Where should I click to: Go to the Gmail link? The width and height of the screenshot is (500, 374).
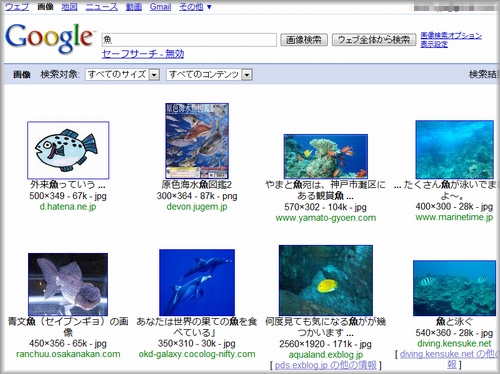click(160, 7)
